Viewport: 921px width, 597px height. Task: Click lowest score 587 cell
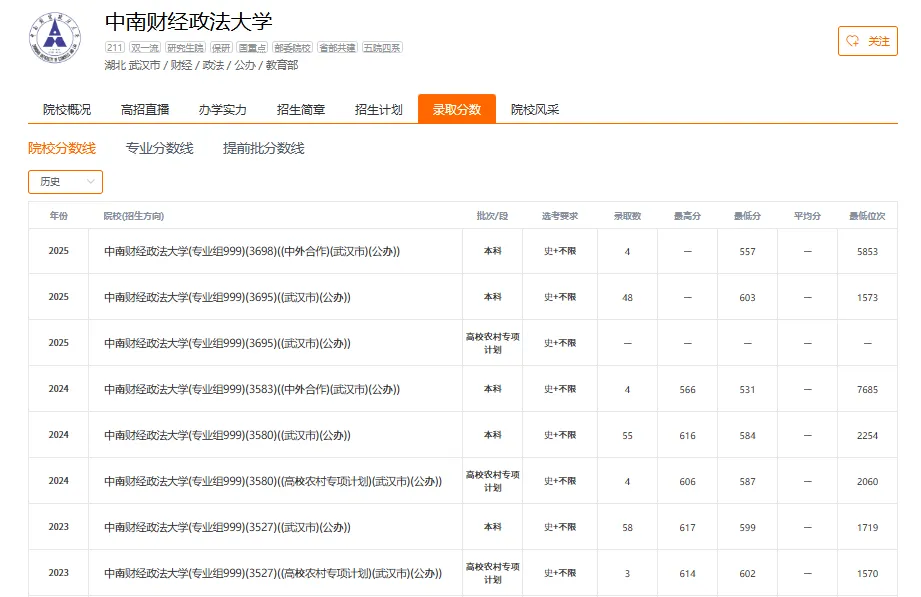tap(747, 481)
